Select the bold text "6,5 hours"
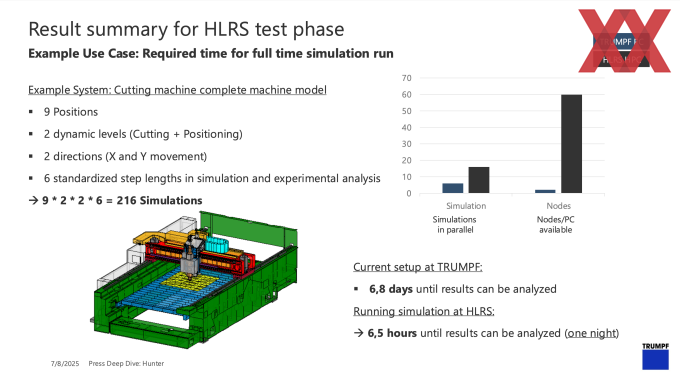 tap(392, 333)
